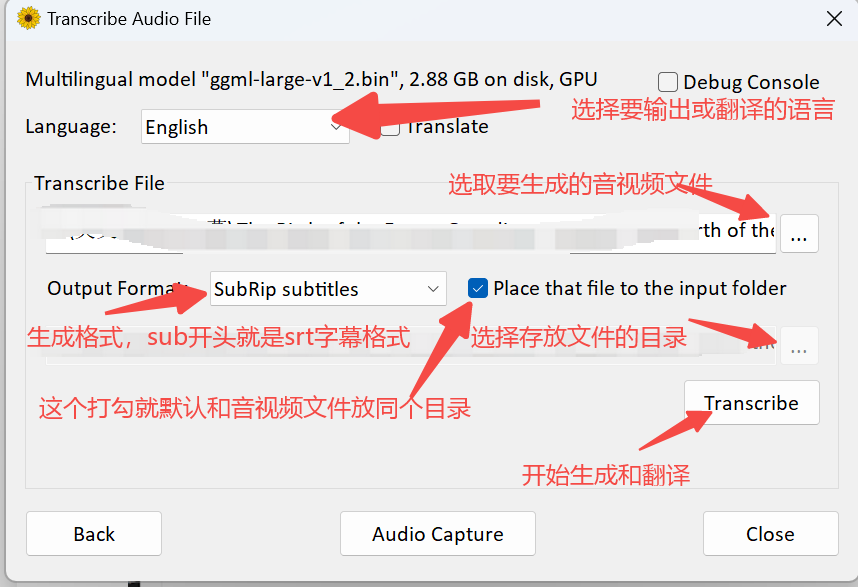Start transcription with the Transcribe button
The height and width of the screenshot is (587, 858).
coord(751,402)
